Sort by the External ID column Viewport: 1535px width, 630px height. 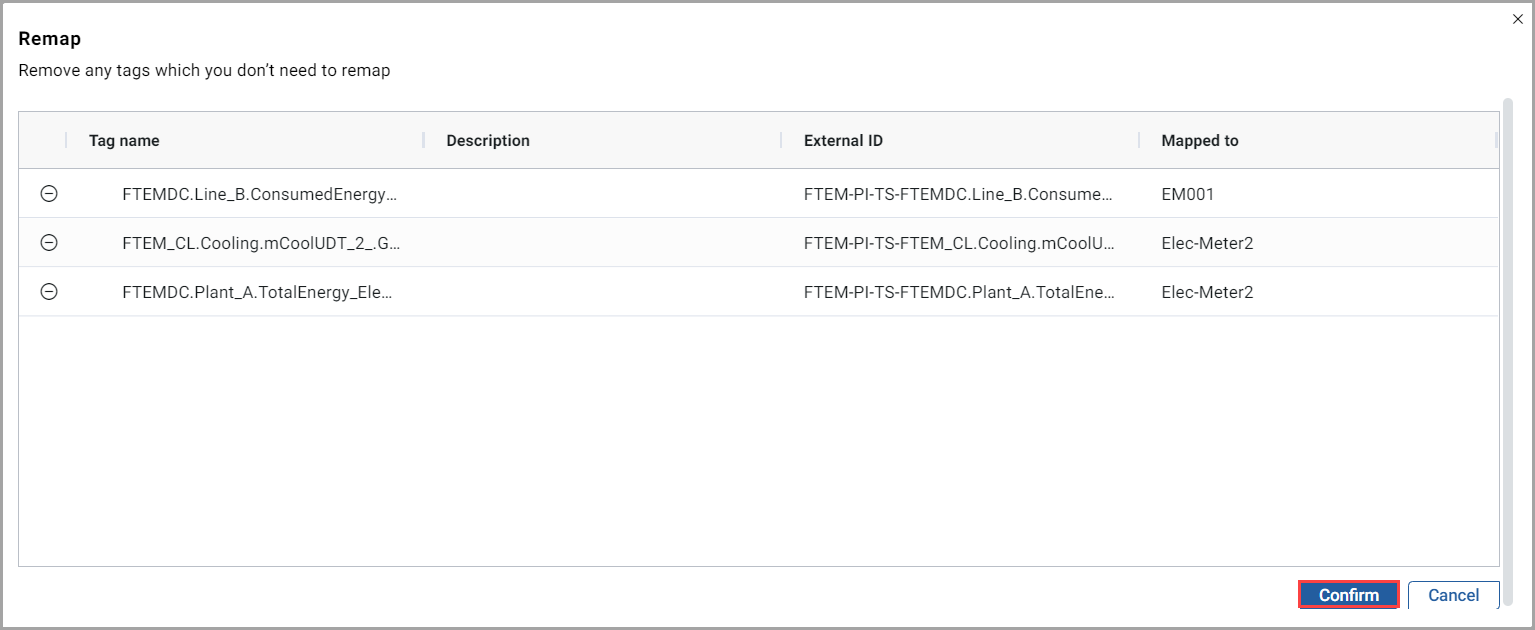843,141
